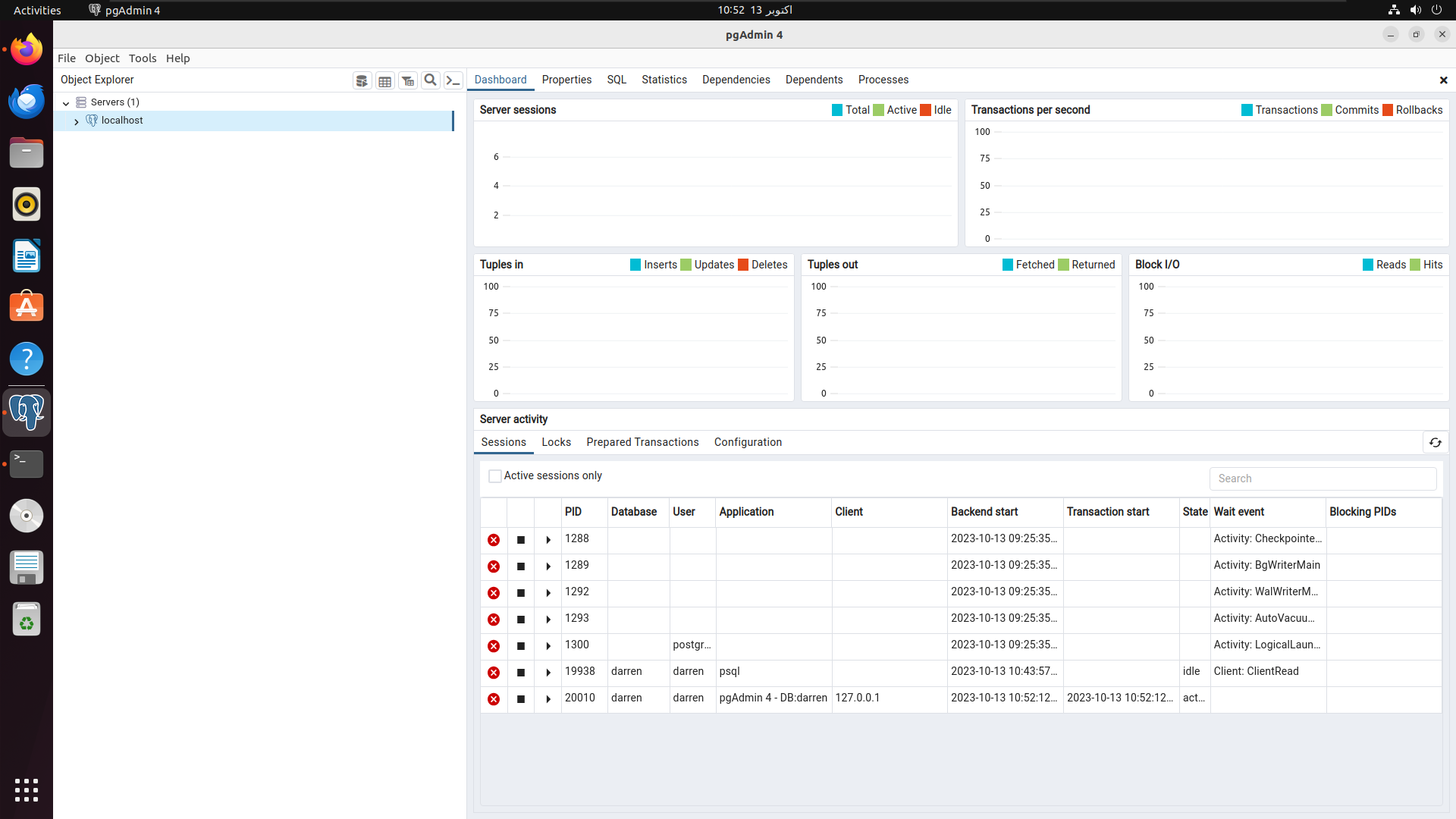
Task: Open LibreOffice Writer from the dock
Action: click(27, 256)
